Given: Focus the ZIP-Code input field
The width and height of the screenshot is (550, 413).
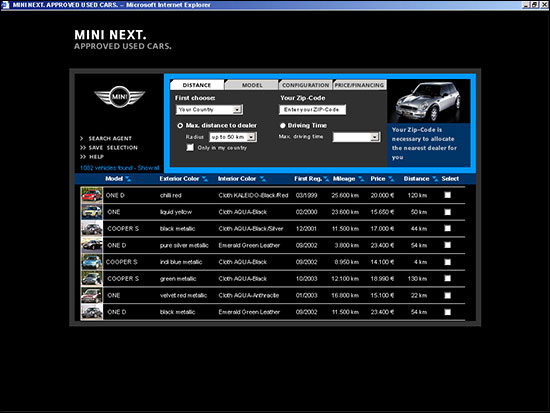Looking at the screenshot, I should (312, 109).
